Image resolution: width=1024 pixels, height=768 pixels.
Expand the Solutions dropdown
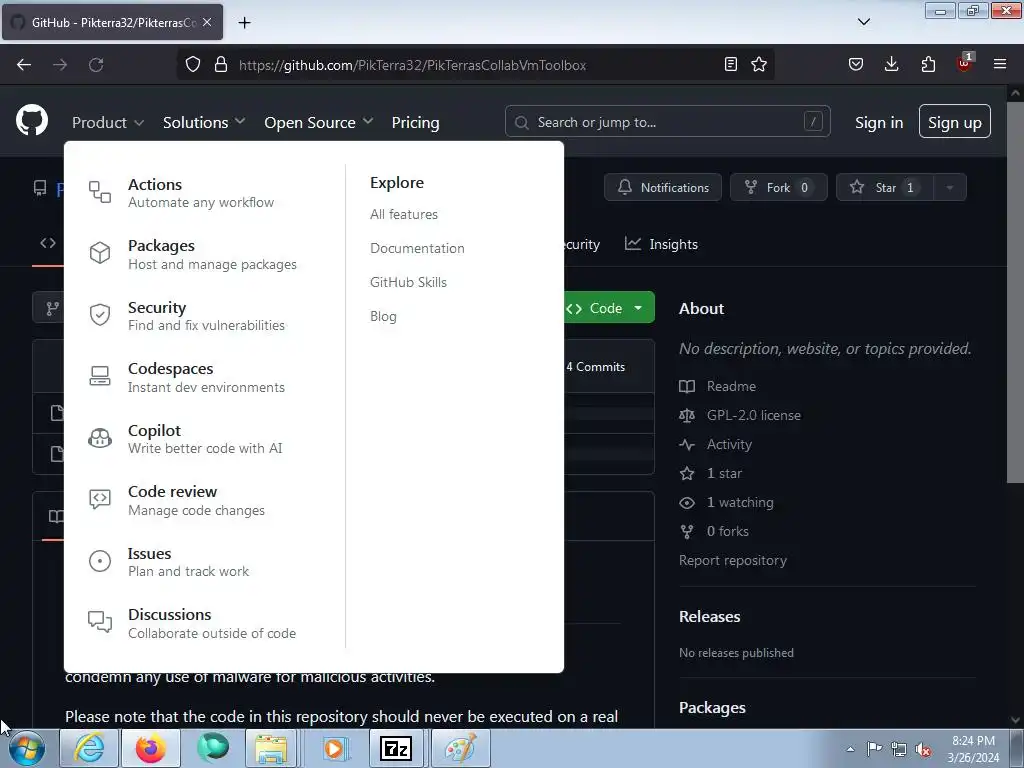(204, 122)
